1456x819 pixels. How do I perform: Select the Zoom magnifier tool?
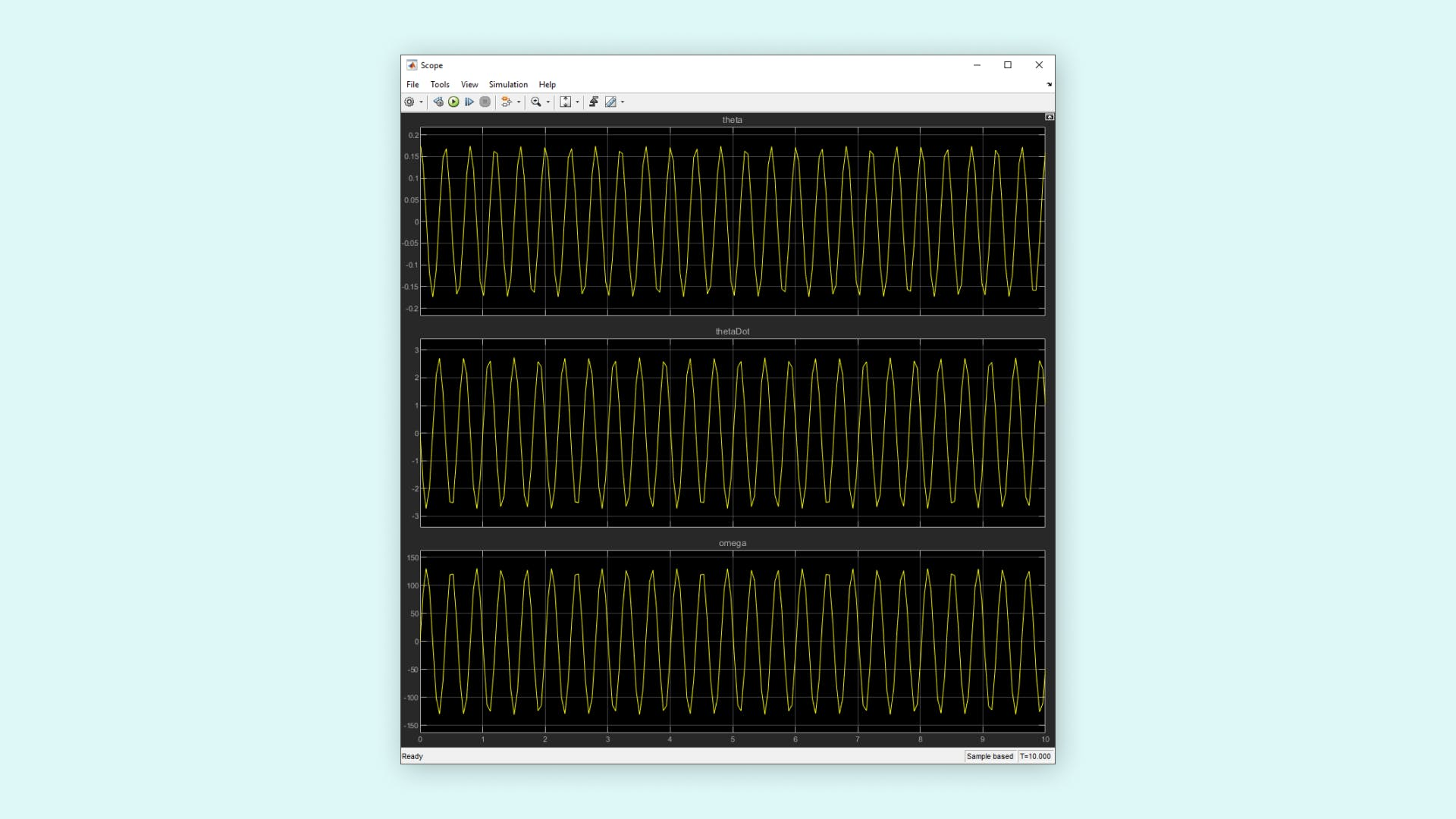(536, 102)
